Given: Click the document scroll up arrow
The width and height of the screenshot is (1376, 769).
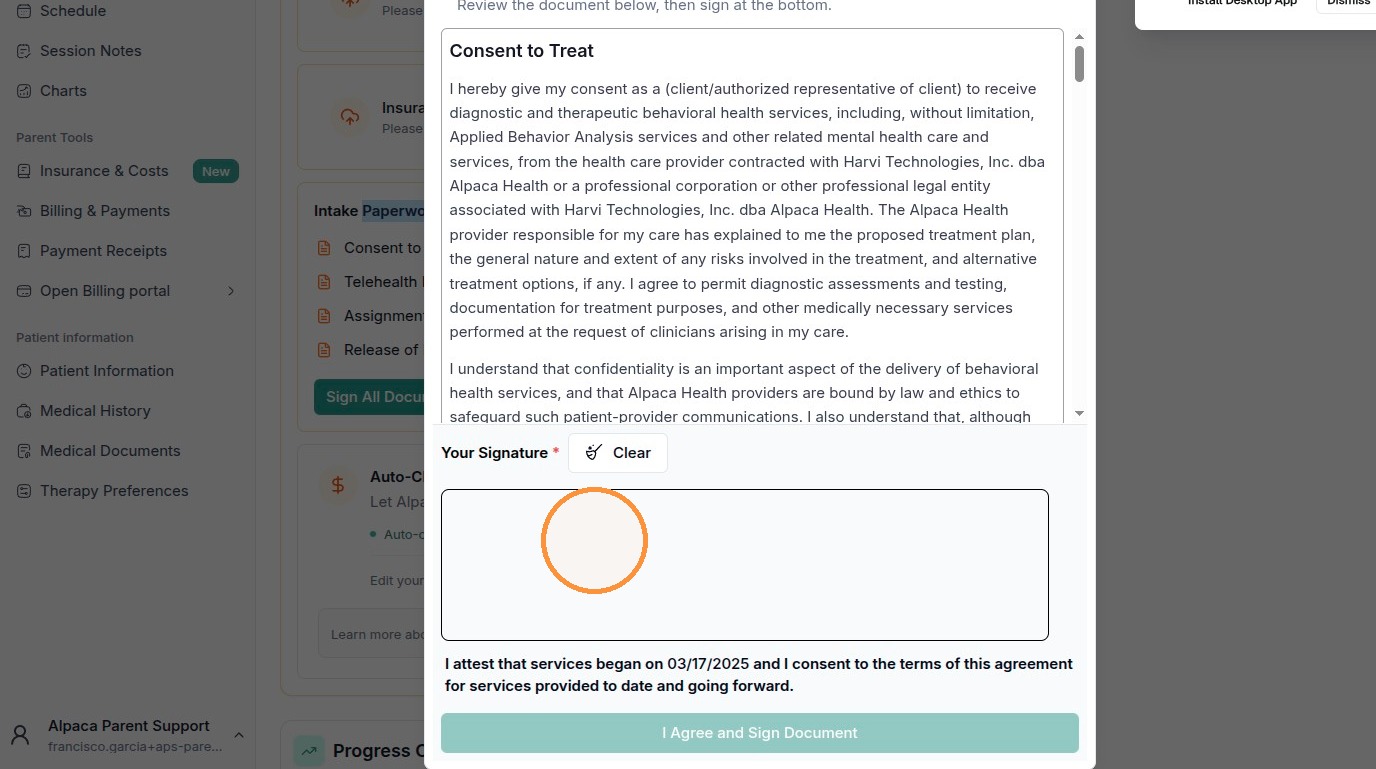Looking at the screenshot, I should pyautogui.click(x=1079, y=36).
